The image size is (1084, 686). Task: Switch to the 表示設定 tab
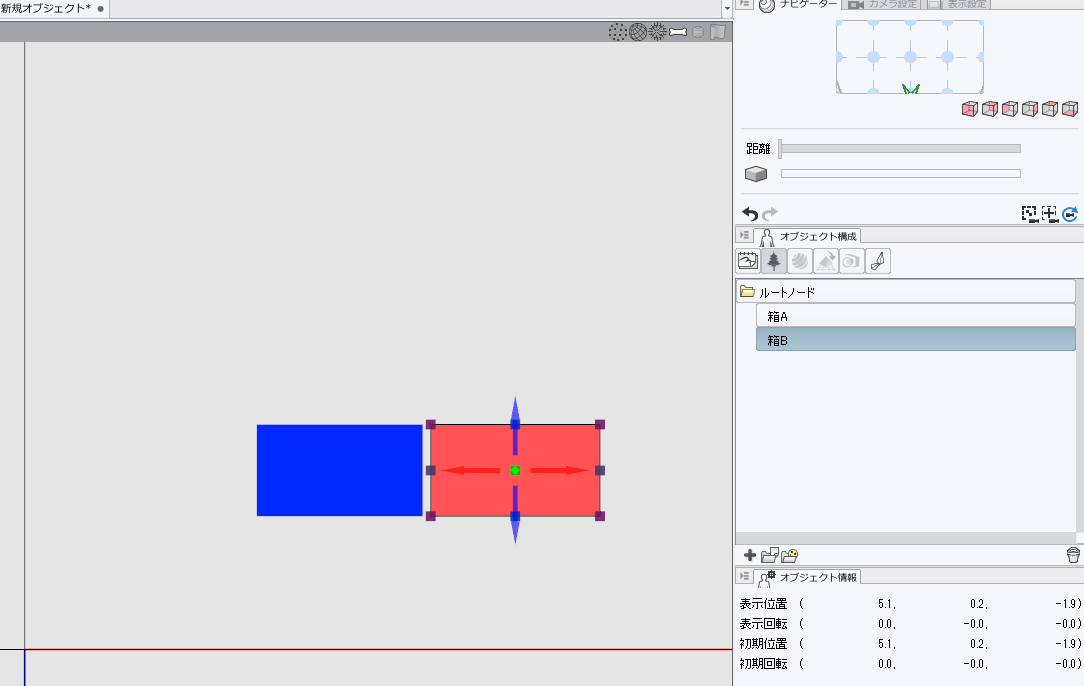click(958, 4)
